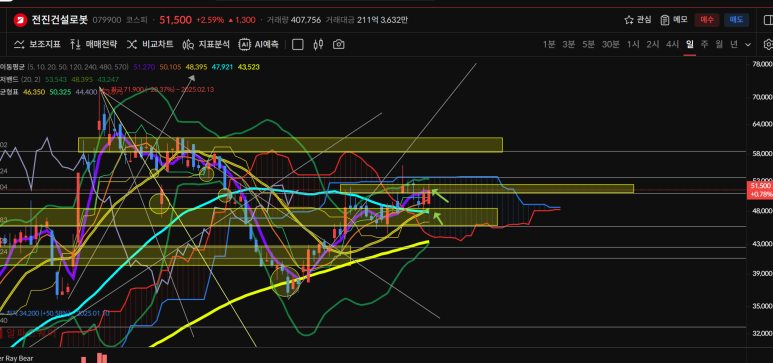Click the candlestick chart type icon
This screenshot has height=363, width=773.
coord(318,44)
